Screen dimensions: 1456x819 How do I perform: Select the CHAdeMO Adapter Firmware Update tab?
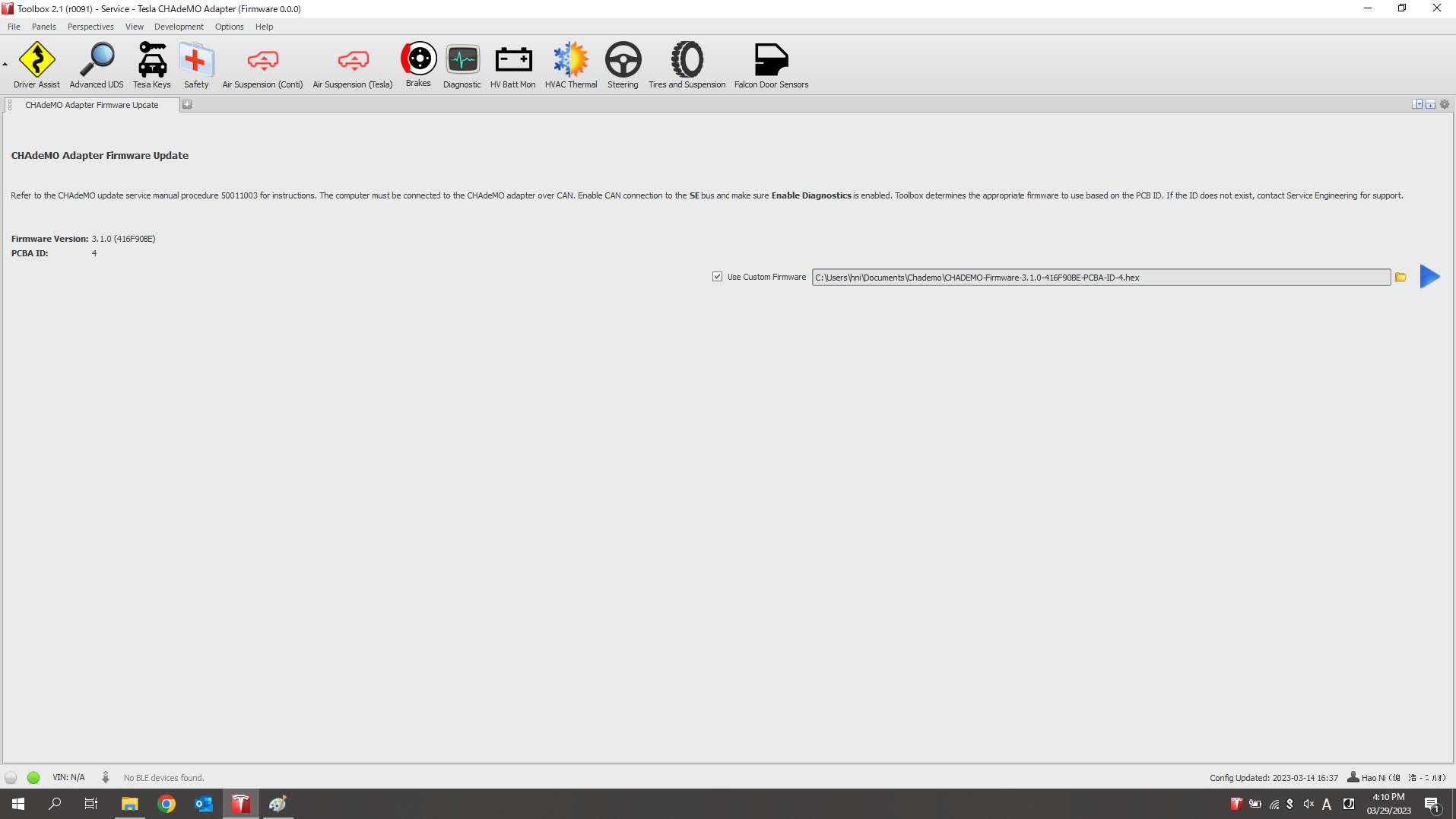(x=92, y=105)
